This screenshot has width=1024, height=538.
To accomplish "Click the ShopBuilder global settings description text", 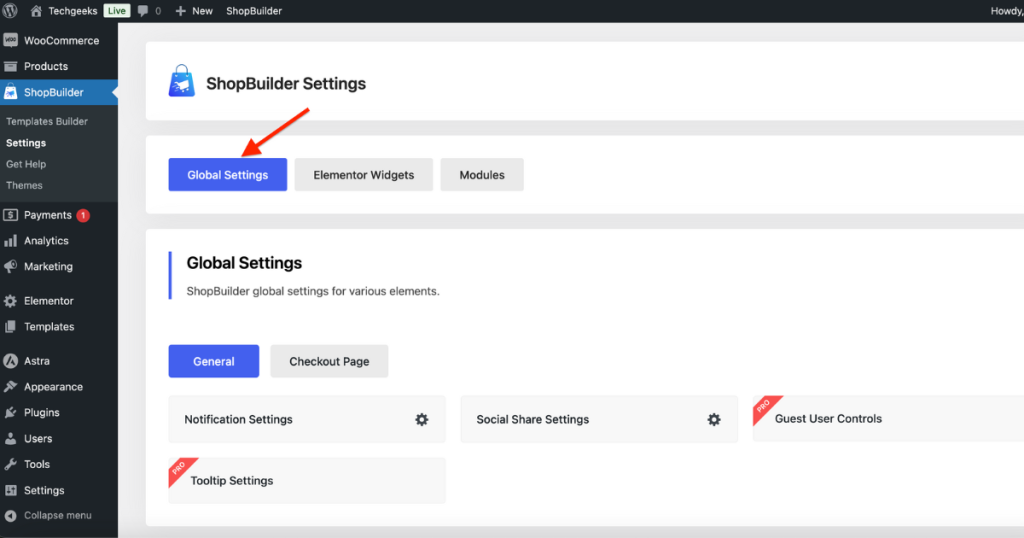I will [313, 291].
